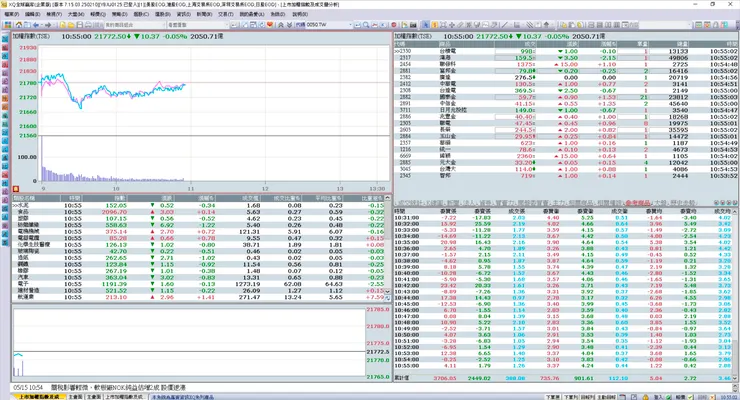Image resolution: width=740 pixels, height=400 pixels.
Task: Click the sector table scrollbar up arrow
Action: click(387, 198)
